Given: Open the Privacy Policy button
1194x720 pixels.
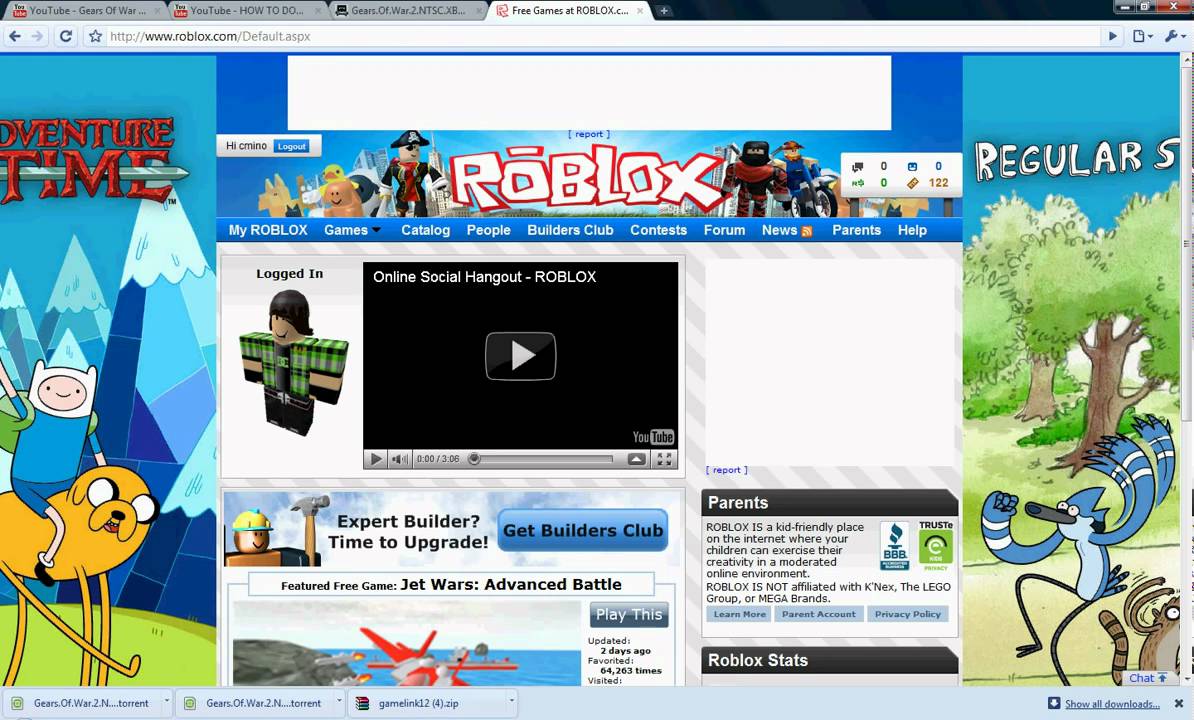Looking at the screenshot, I should pyautogui.click(x=908, y=614).
